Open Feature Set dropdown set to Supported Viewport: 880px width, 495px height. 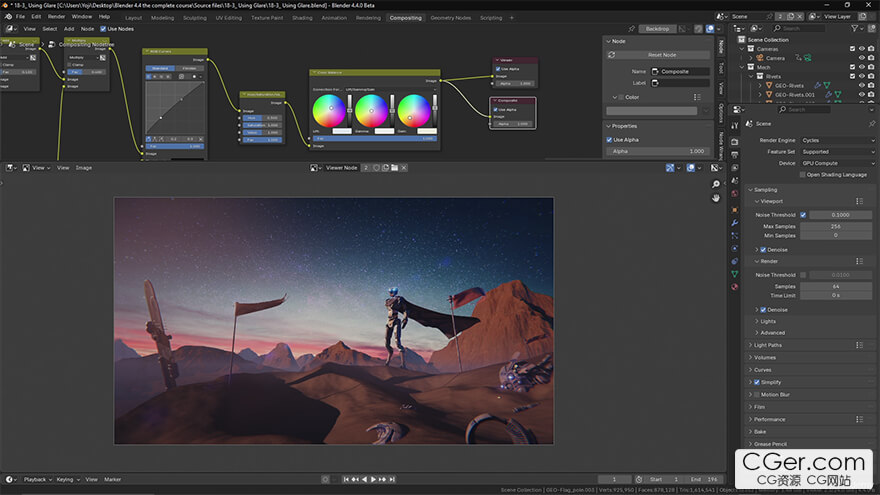click(x=838, y=152)
